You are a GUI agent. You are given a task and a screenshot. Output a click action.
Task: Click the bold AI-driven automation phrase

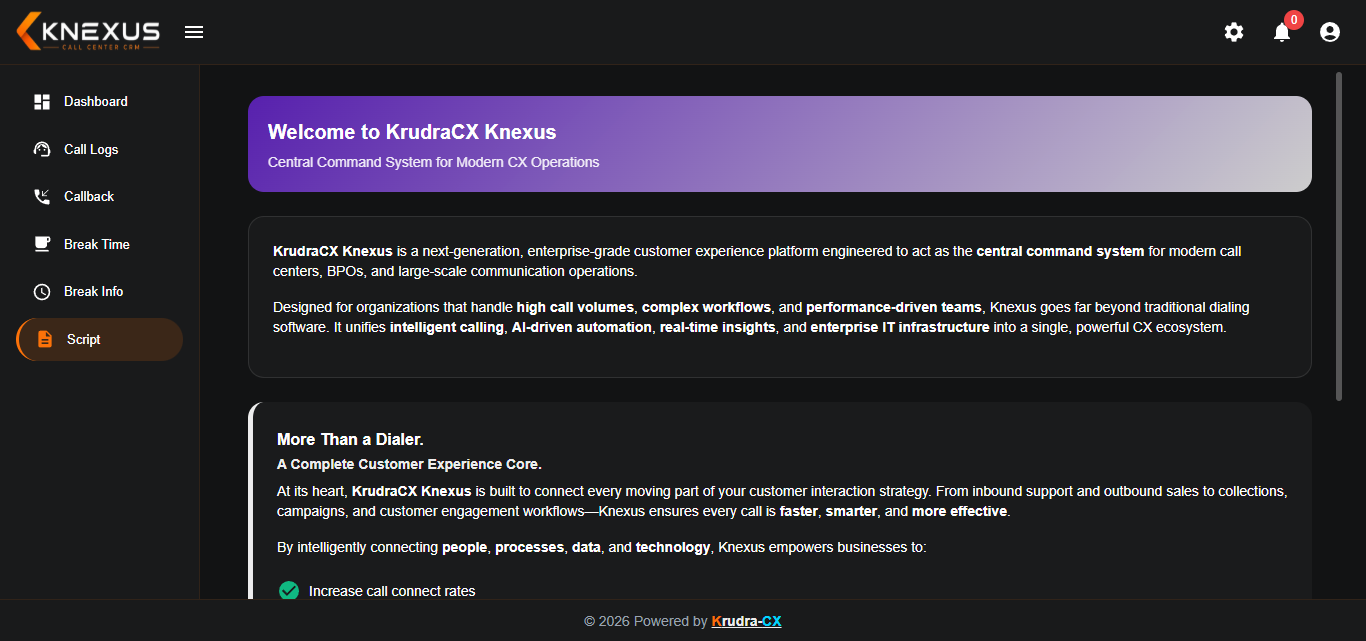pos(581,327)
